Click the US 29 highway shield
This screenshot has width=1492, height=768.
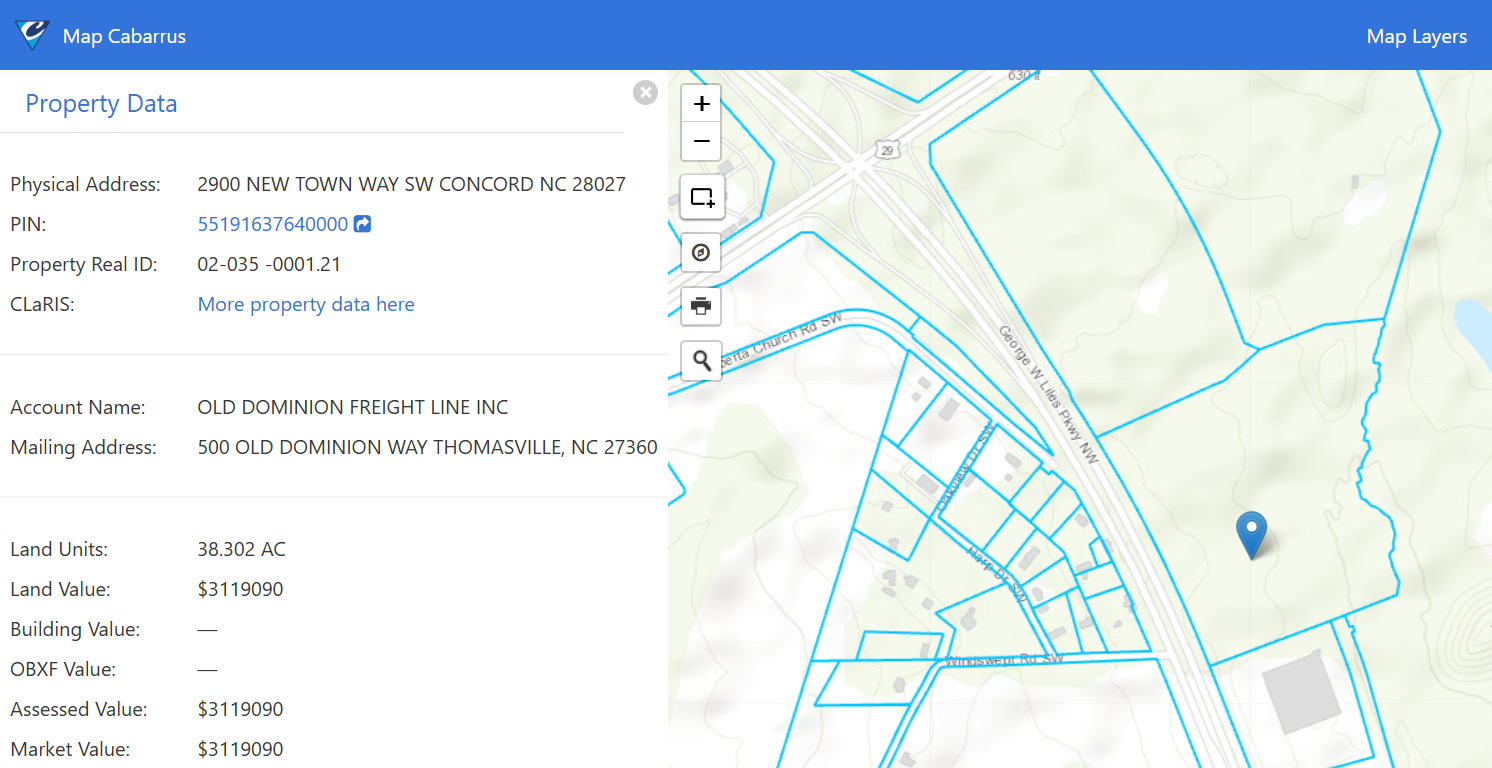click(x=886, y=149)
